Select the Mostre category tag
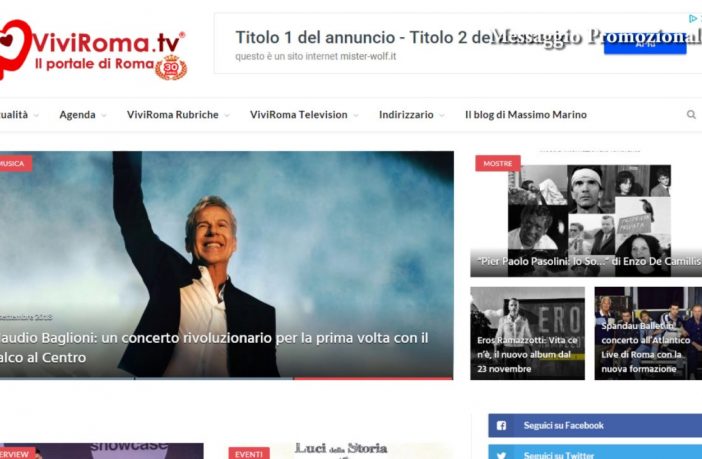 (x=498, y=163)
